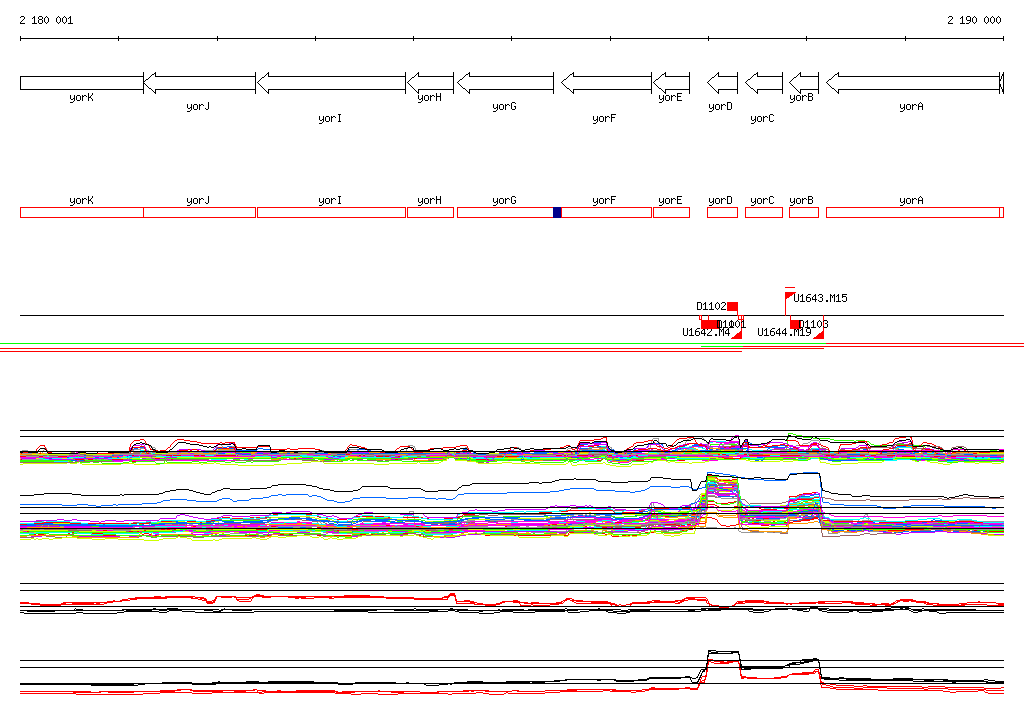Image resolution: width=1024 pixels, height=714 pixels.
Task: Click the U1642.M4 text label
Action: coord(706,333)
